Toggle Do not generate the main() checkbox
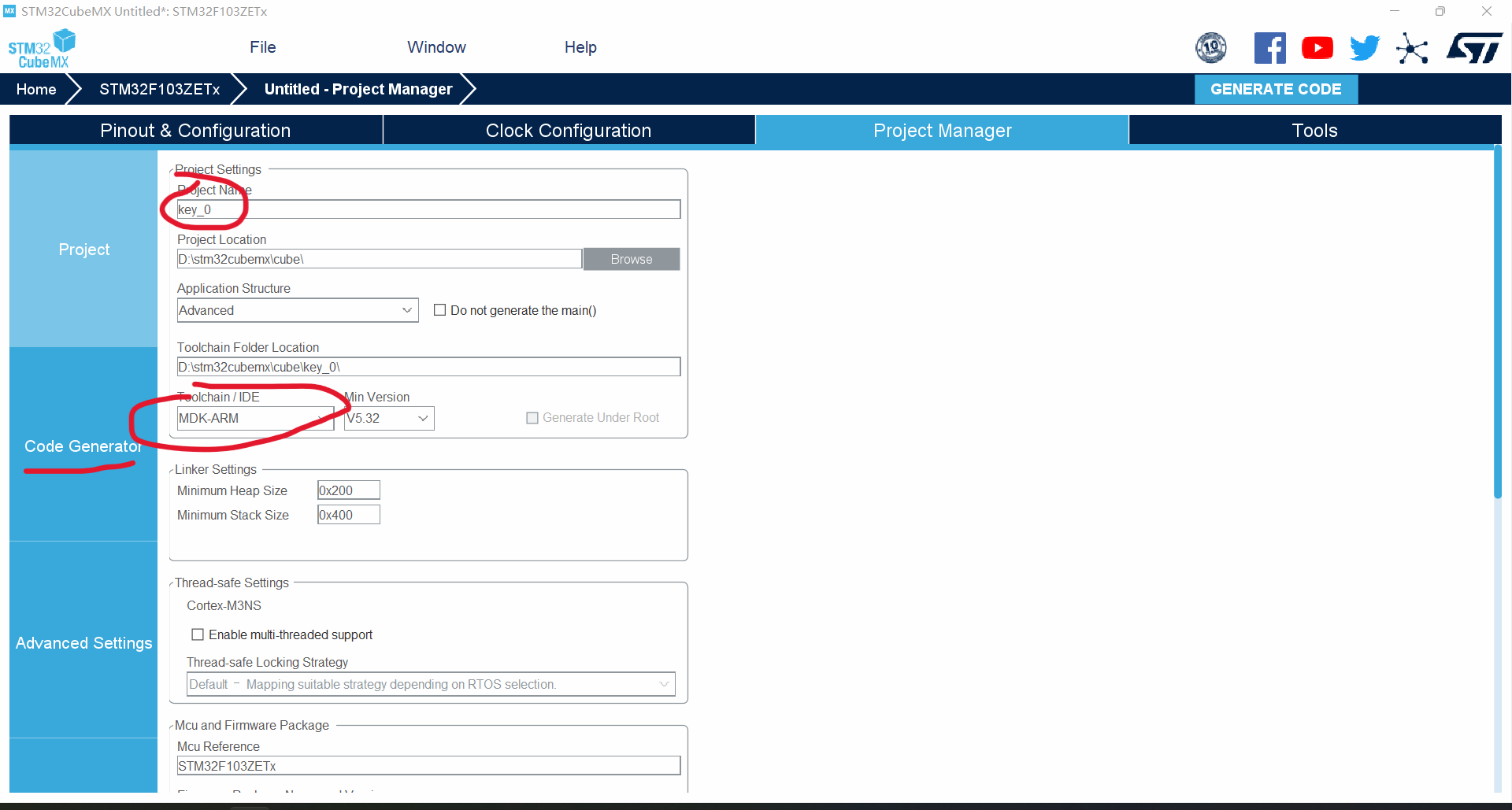The image size is (1512, 810). click(440, 310)
